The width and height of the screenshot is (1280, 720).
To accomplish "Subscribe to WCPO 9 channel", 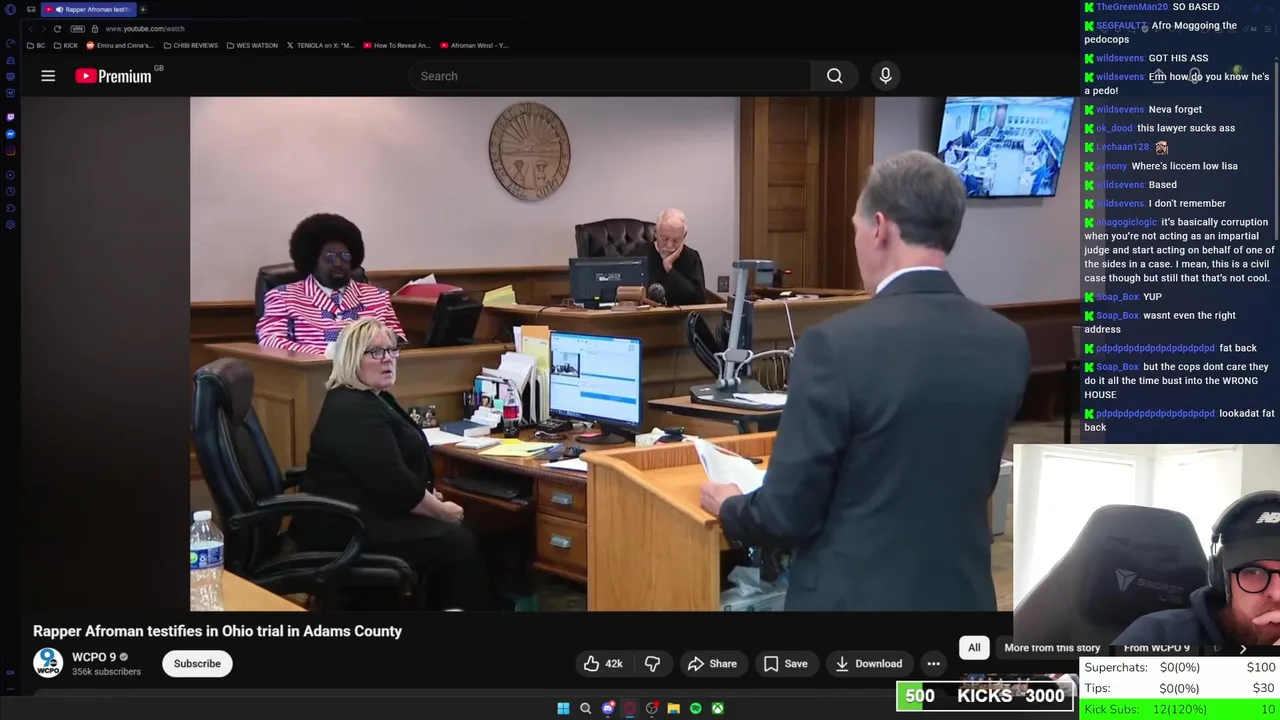I will [197, 663].
